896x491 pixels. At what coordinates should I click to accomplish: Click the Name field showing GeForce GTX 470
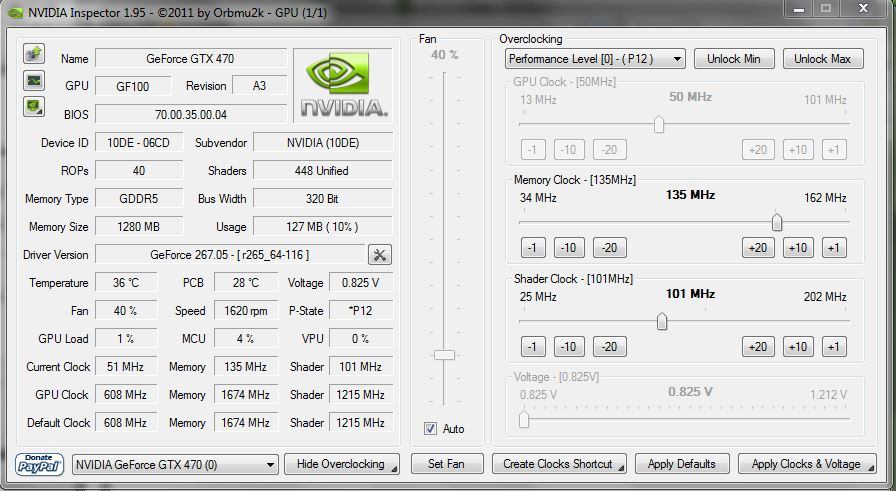pyautogui.click(x=190, y=58)
